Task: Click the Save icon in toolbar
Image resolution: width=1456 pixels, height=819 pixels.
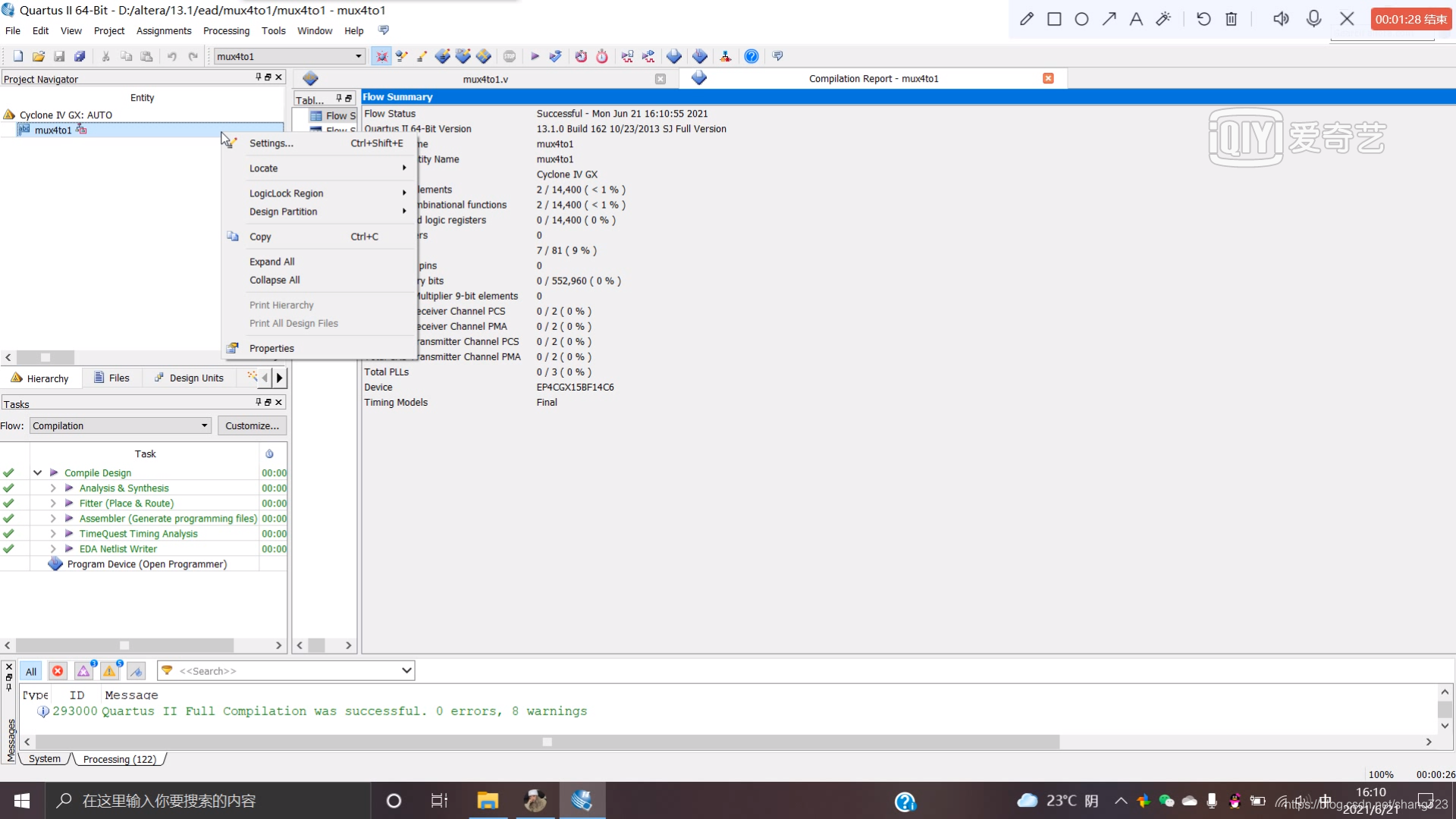Action: (x=59, y=56)
